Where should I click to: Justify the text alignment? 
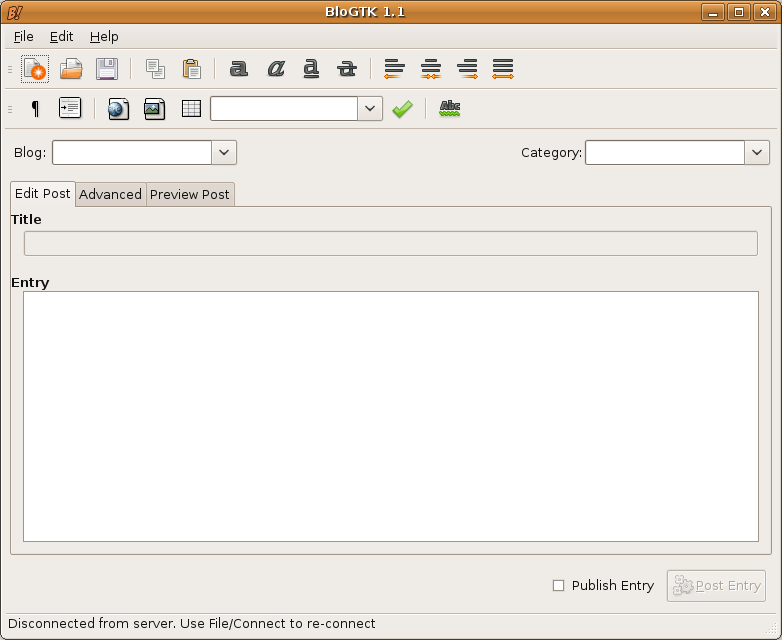(x=503, y=68)
